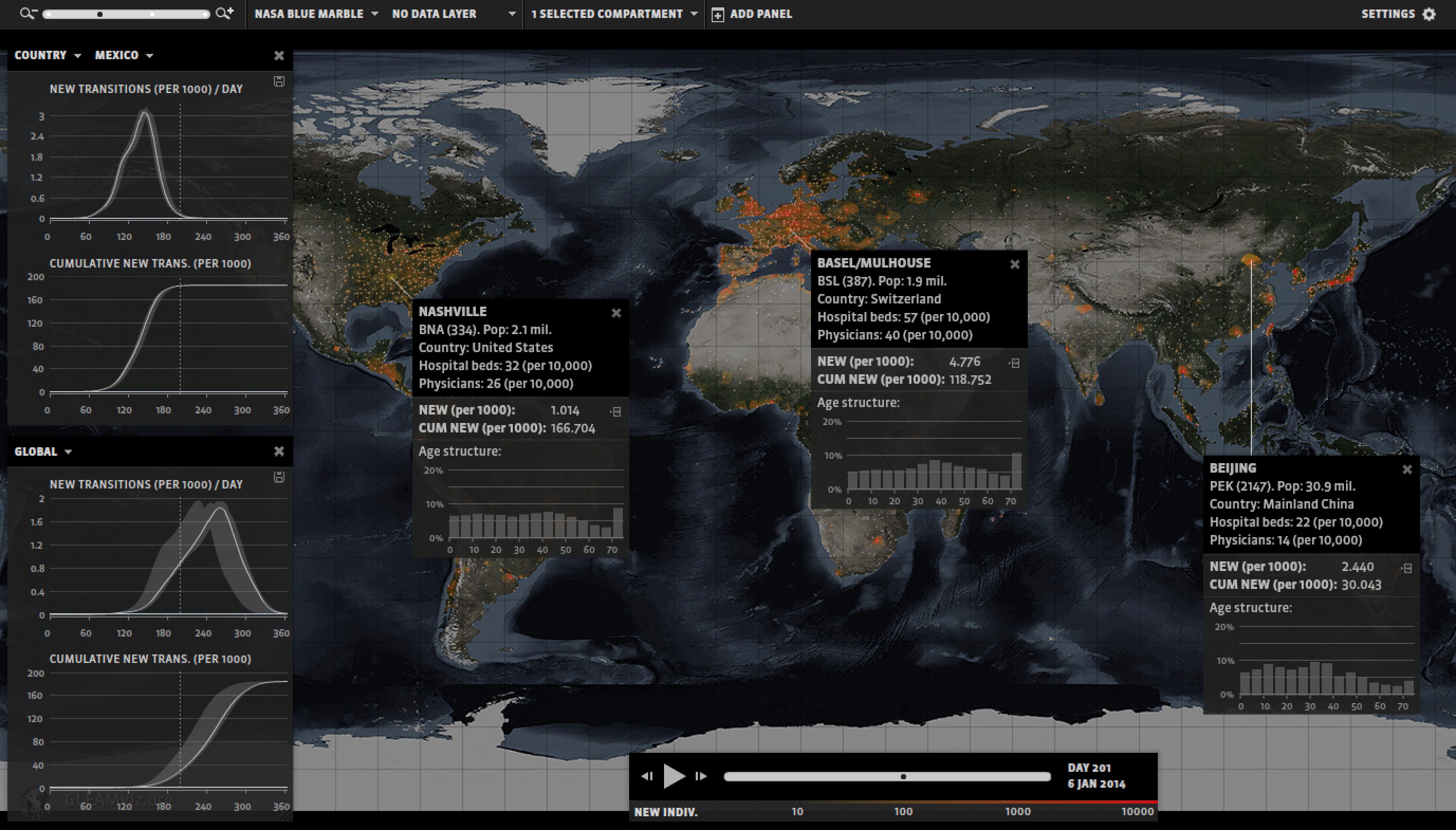Click the Beijing popup export icon

(x=1406, y=568)
